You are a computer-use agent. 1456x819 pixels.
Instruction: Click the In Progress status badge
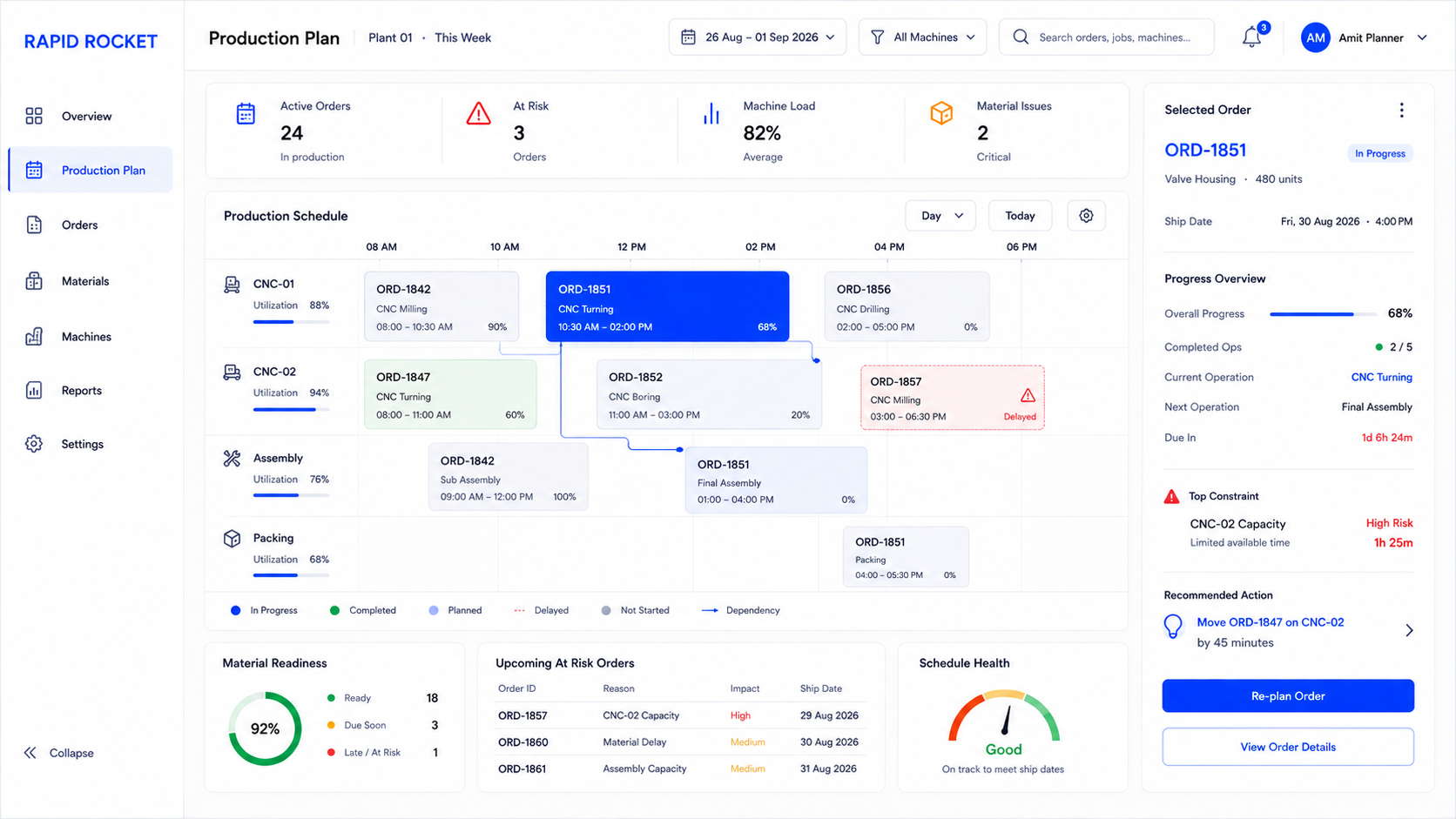click(1379, 153)
